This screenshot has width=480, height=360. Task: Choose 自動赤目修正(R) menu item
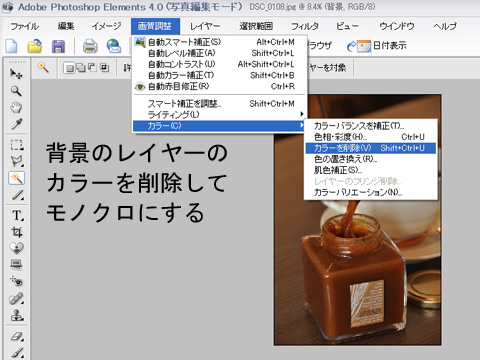tap(220, 87)
